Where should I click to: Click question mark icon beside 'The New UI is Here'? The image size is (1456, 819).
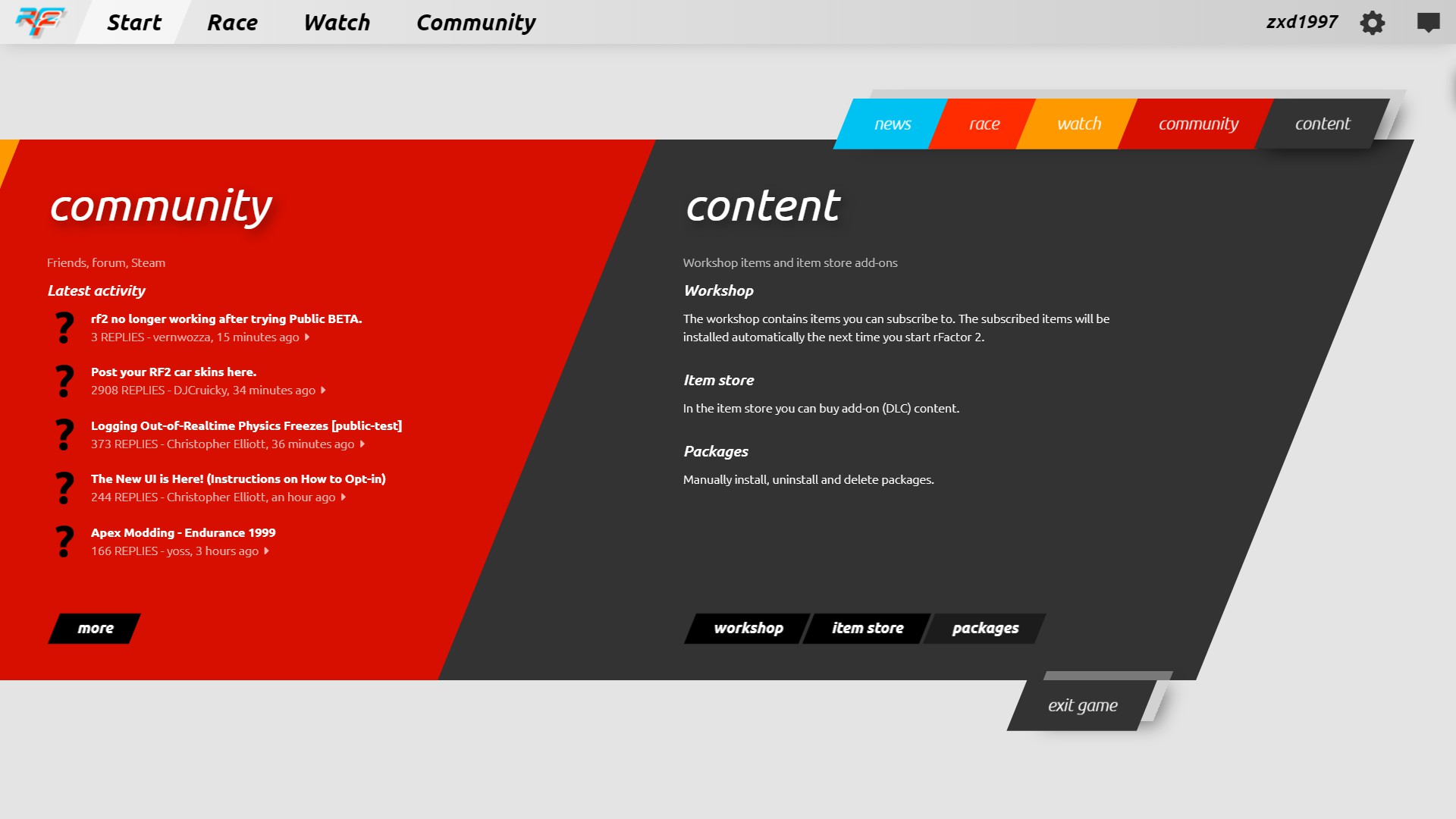click(65, 488)
